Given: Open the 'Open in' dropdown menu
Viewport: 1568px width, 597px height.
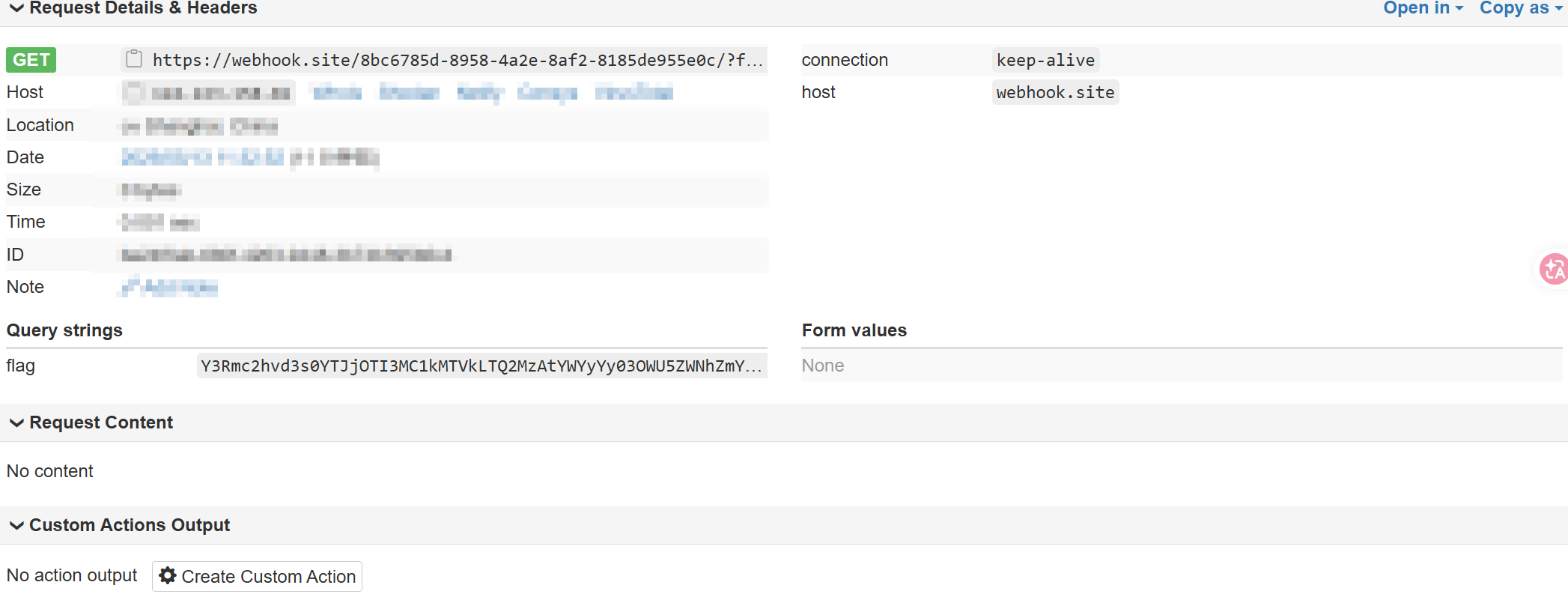Looking at the screenshot, I should (x=1423, y=8).
